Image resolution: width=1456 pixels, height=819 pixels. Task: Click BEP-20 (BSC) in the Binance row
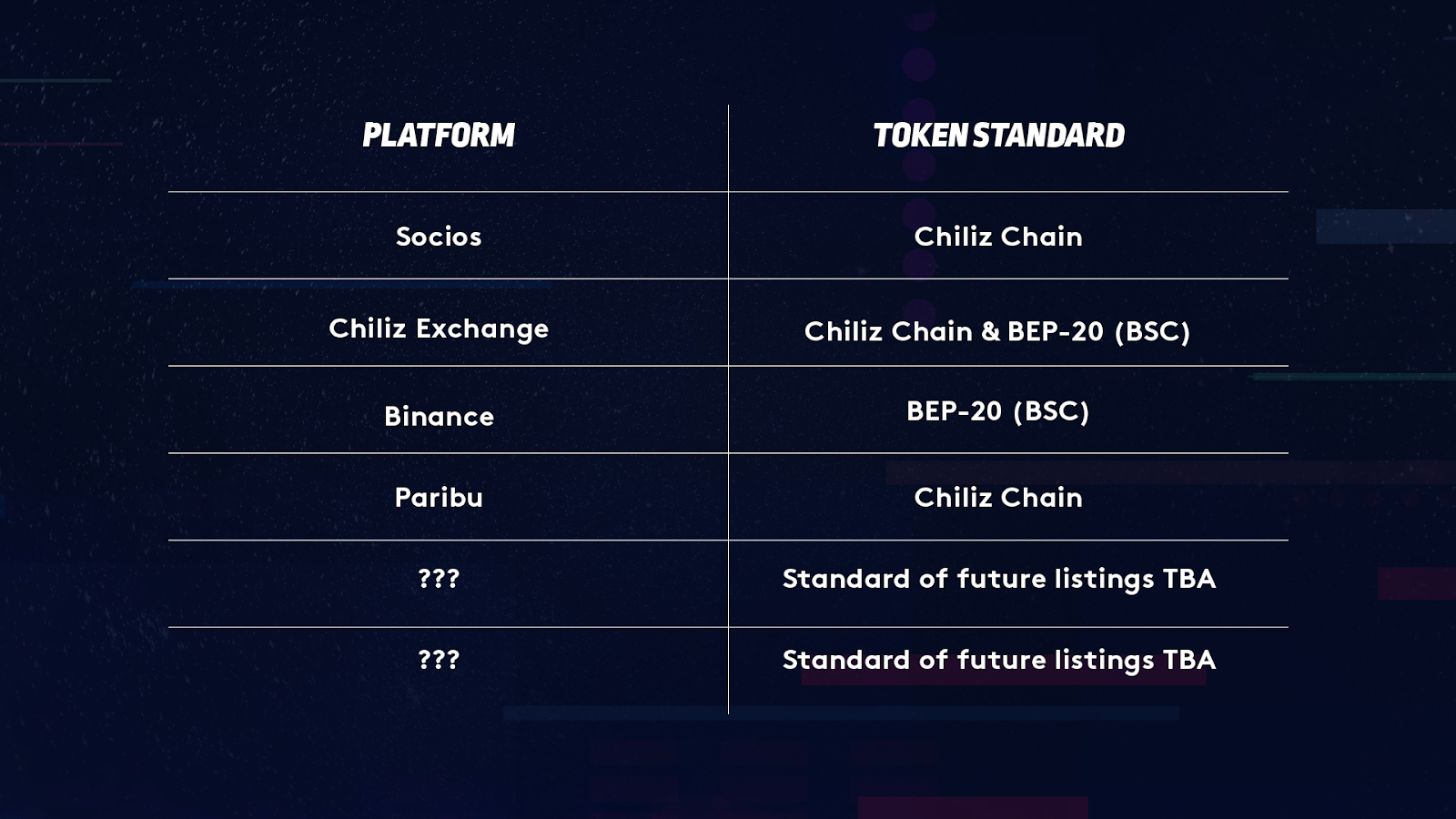(998, 411)
